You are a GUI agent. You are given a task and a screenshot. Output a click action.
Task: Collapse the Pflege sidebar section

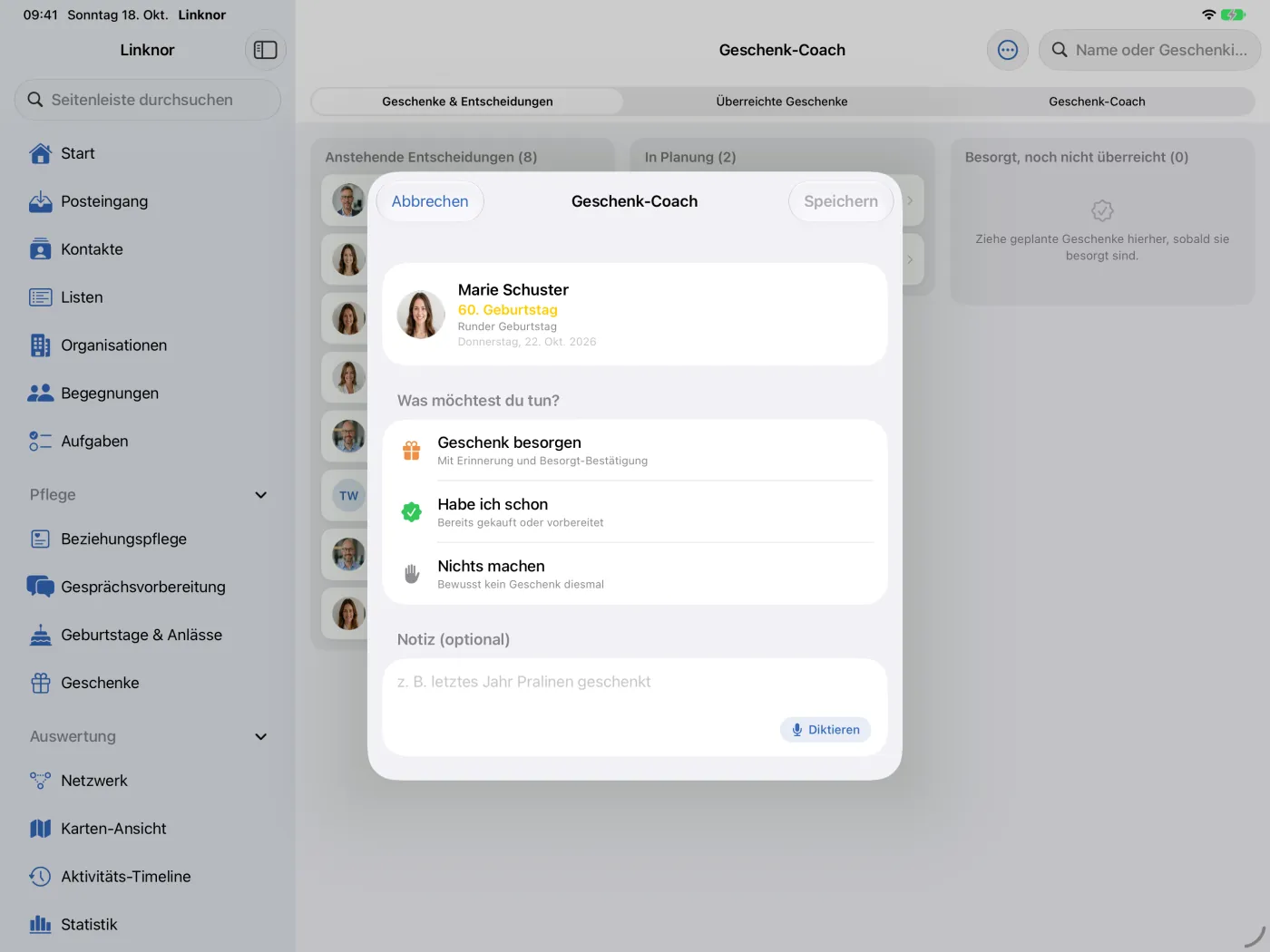pyautogui.click(x=260, y=495)
